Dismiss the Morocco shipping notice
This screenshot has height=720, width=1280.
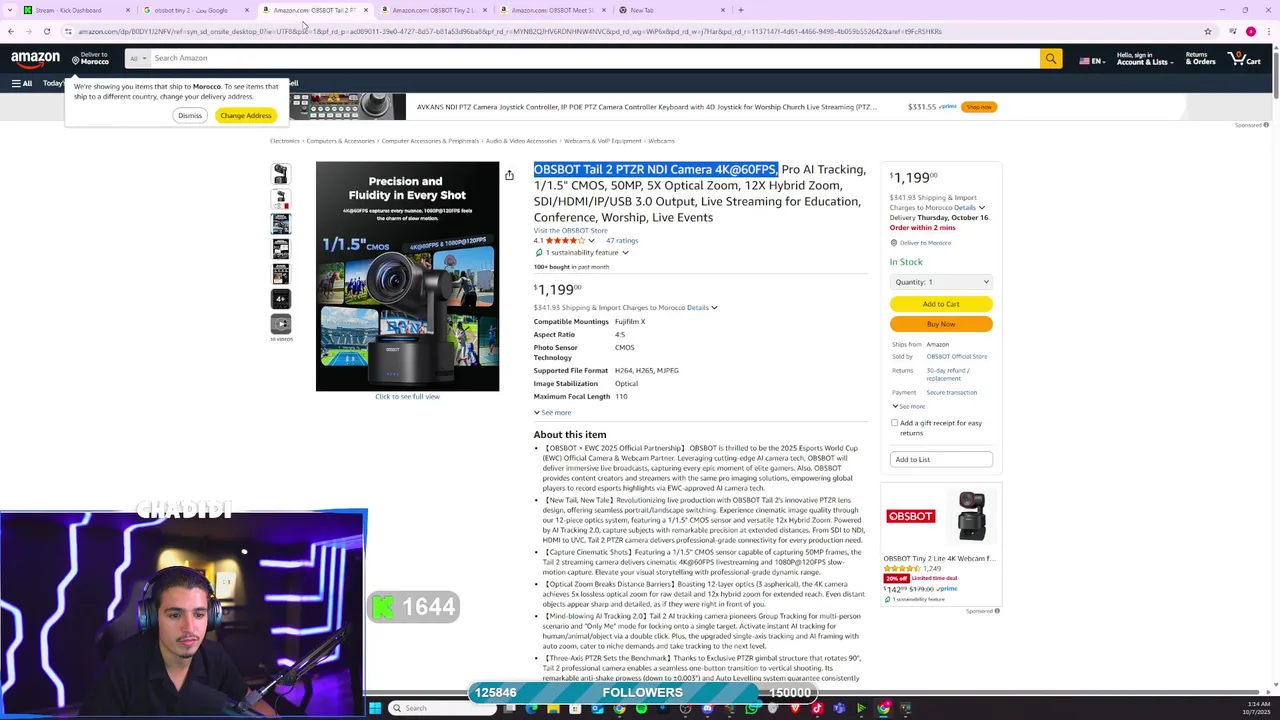tap(189, 116)
